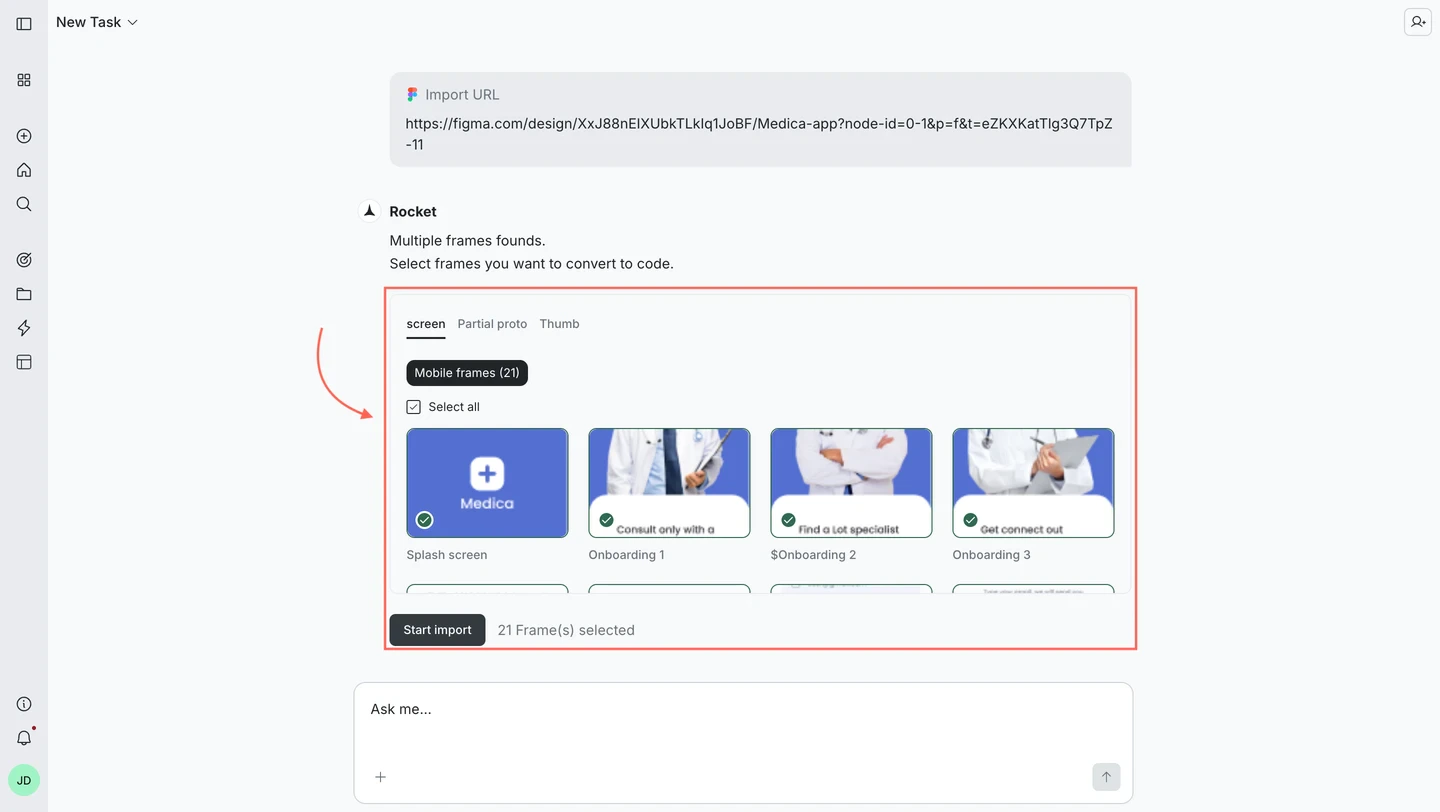Click the JD profile avatar
Viewport: 1440px width, 812px height.
click(x=23, y=779)
